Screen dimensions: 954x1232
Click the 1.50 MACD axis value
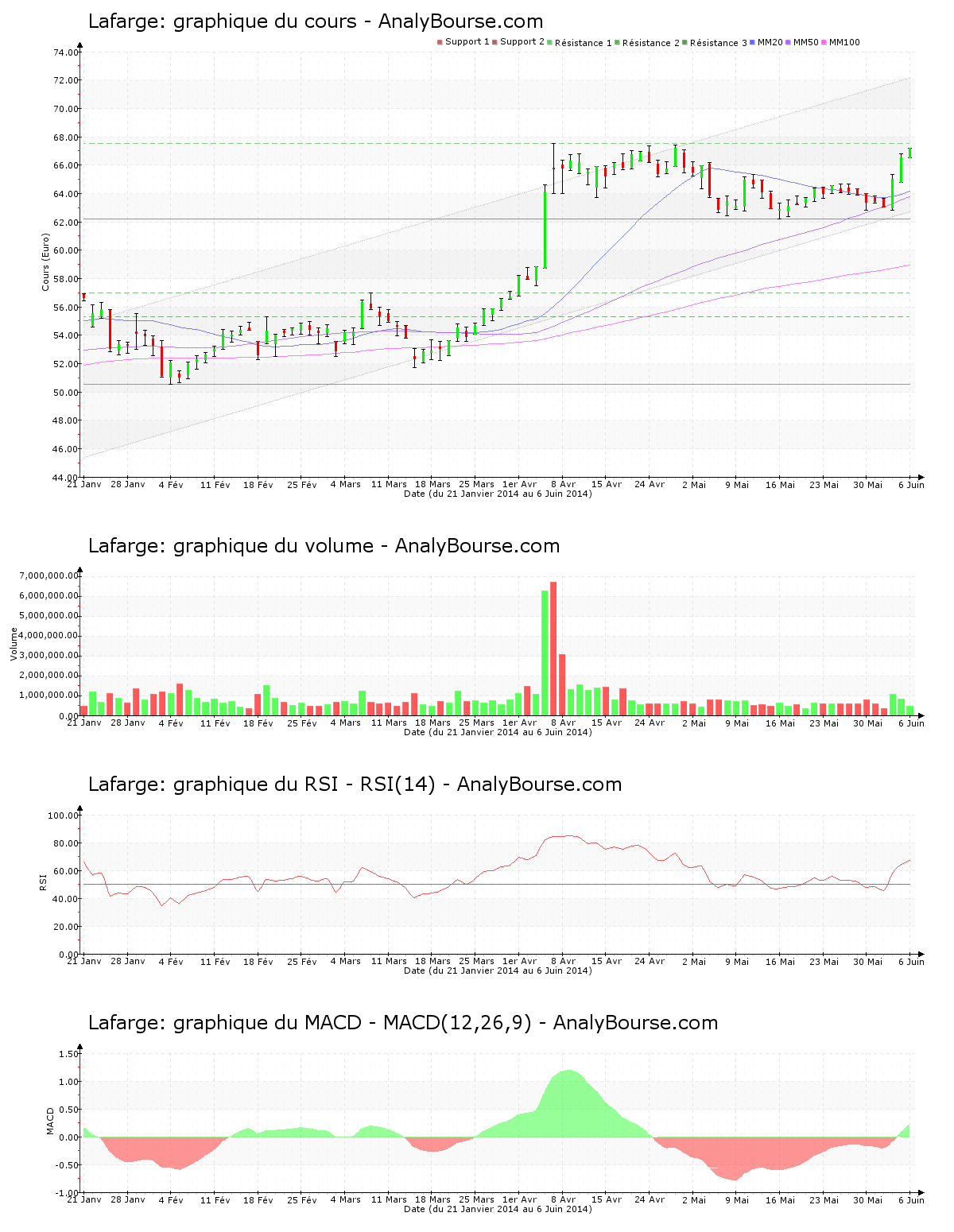coord(69,1054)
